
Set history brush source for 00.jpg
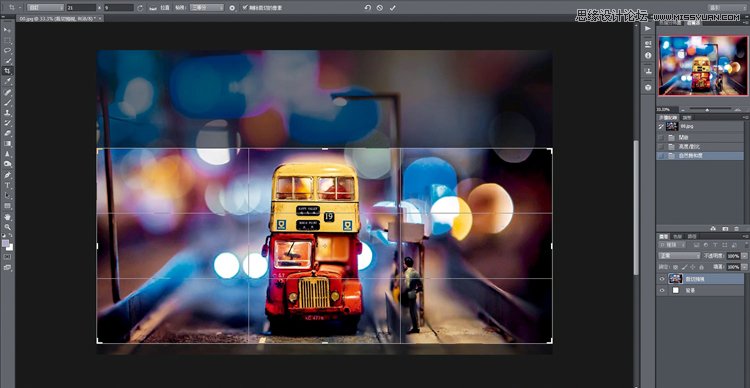661,126
